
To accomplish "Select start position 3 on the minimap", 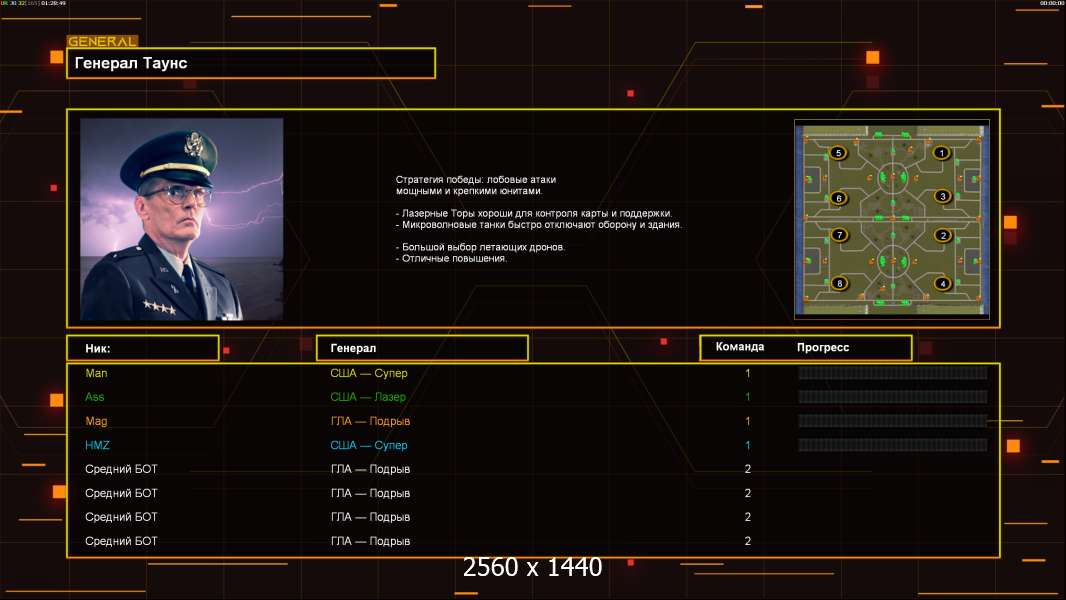I will (x=942, y=196).
